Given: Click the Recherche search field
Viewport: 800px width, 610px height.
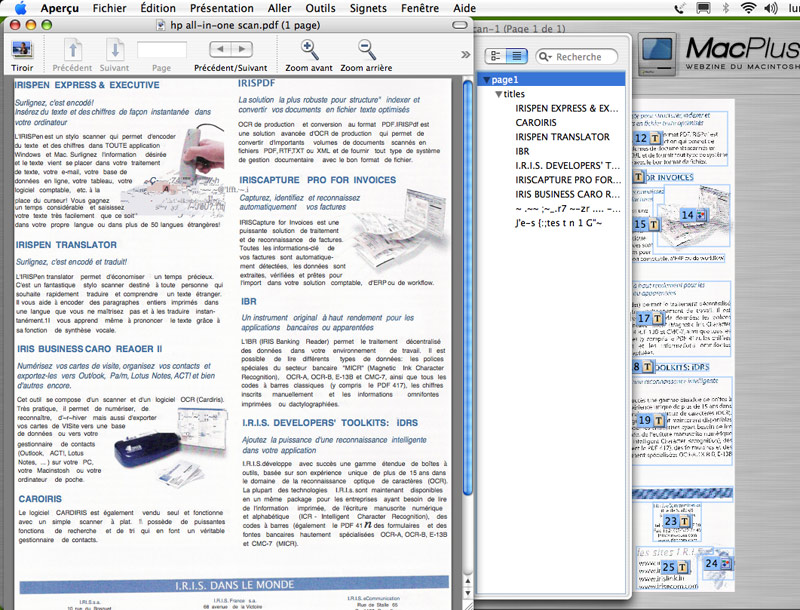Looking at the screenshot, I should [x=577, y=57].
